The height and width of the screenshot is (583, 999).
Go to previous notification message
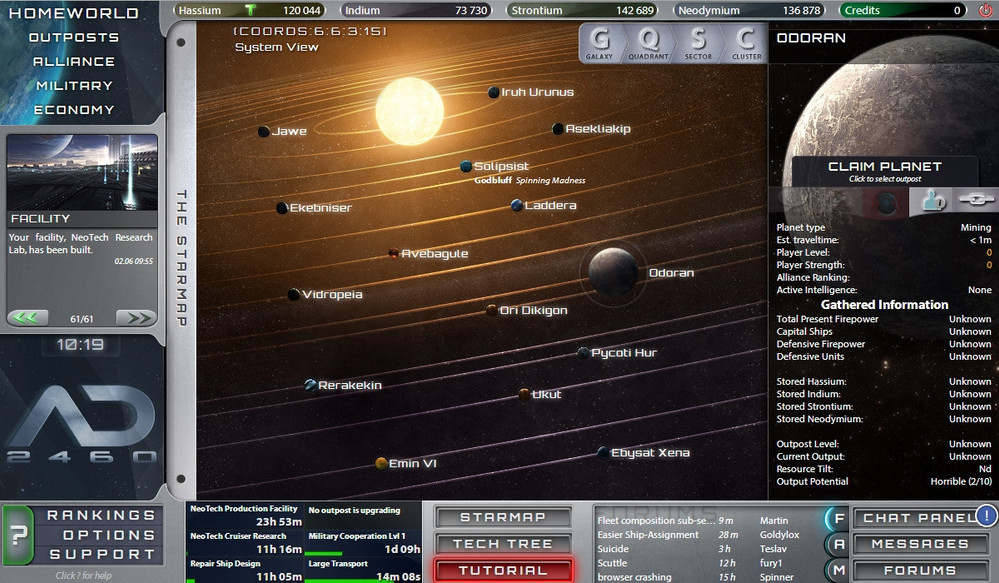(x=27, y=317)
